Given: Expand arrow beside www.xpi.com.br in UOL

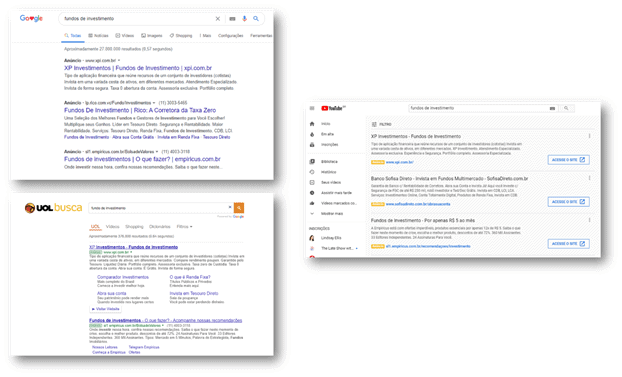Looking at the screenshot, I should [131, 252].
